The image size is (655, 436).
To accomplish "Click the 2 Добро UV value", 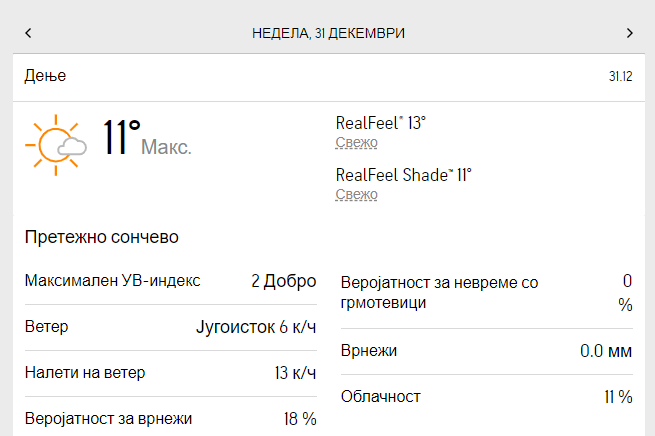I will coord(284,281).
